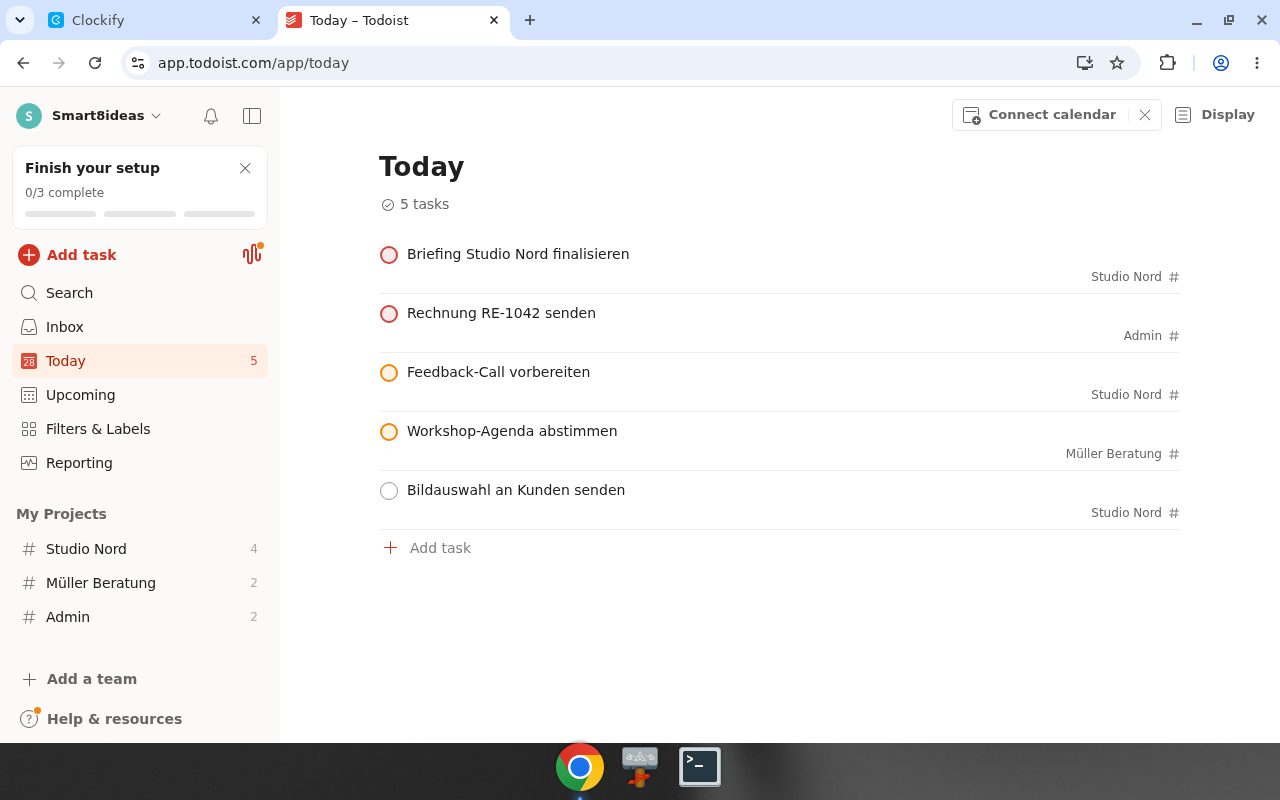Screen dimensions: 1280x800
Task: Open Help & resources
Action: tap(101, 719)
